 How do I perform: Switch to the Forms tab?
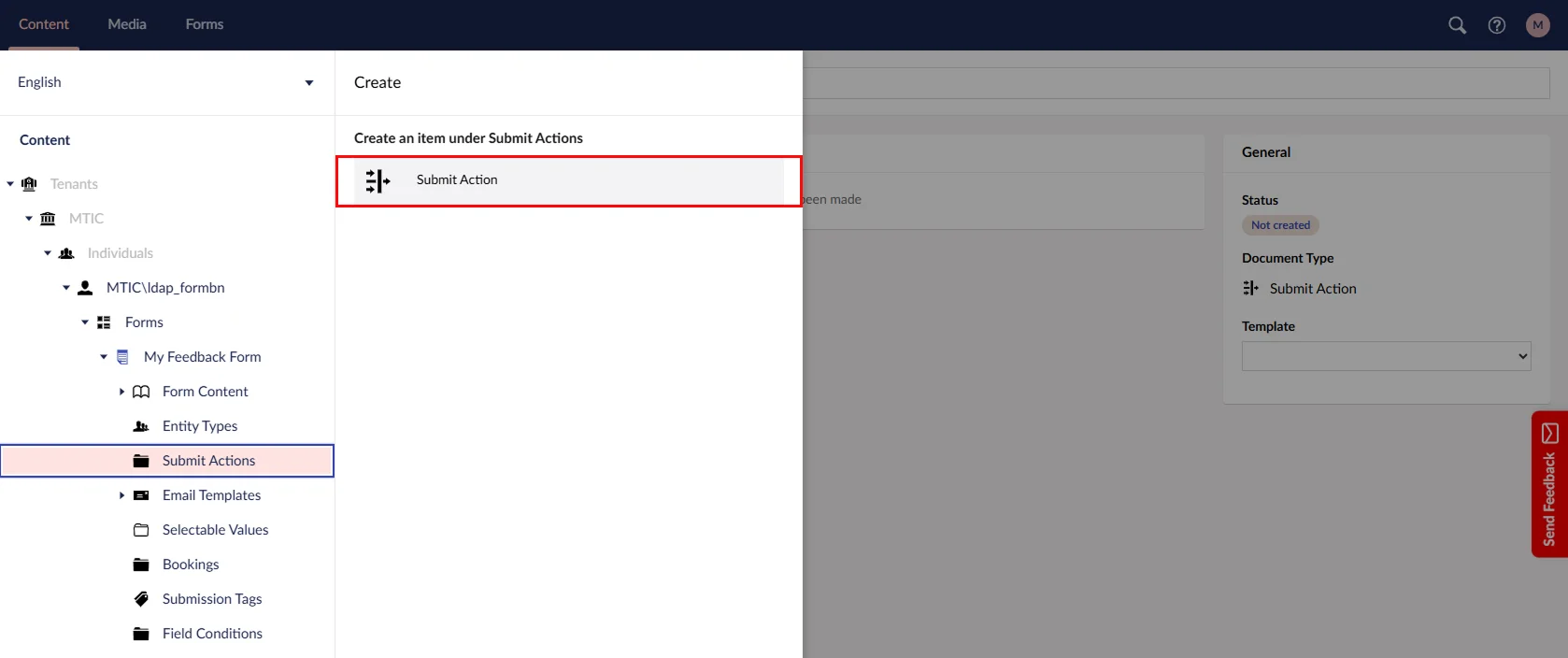click(x=204, y=24)
